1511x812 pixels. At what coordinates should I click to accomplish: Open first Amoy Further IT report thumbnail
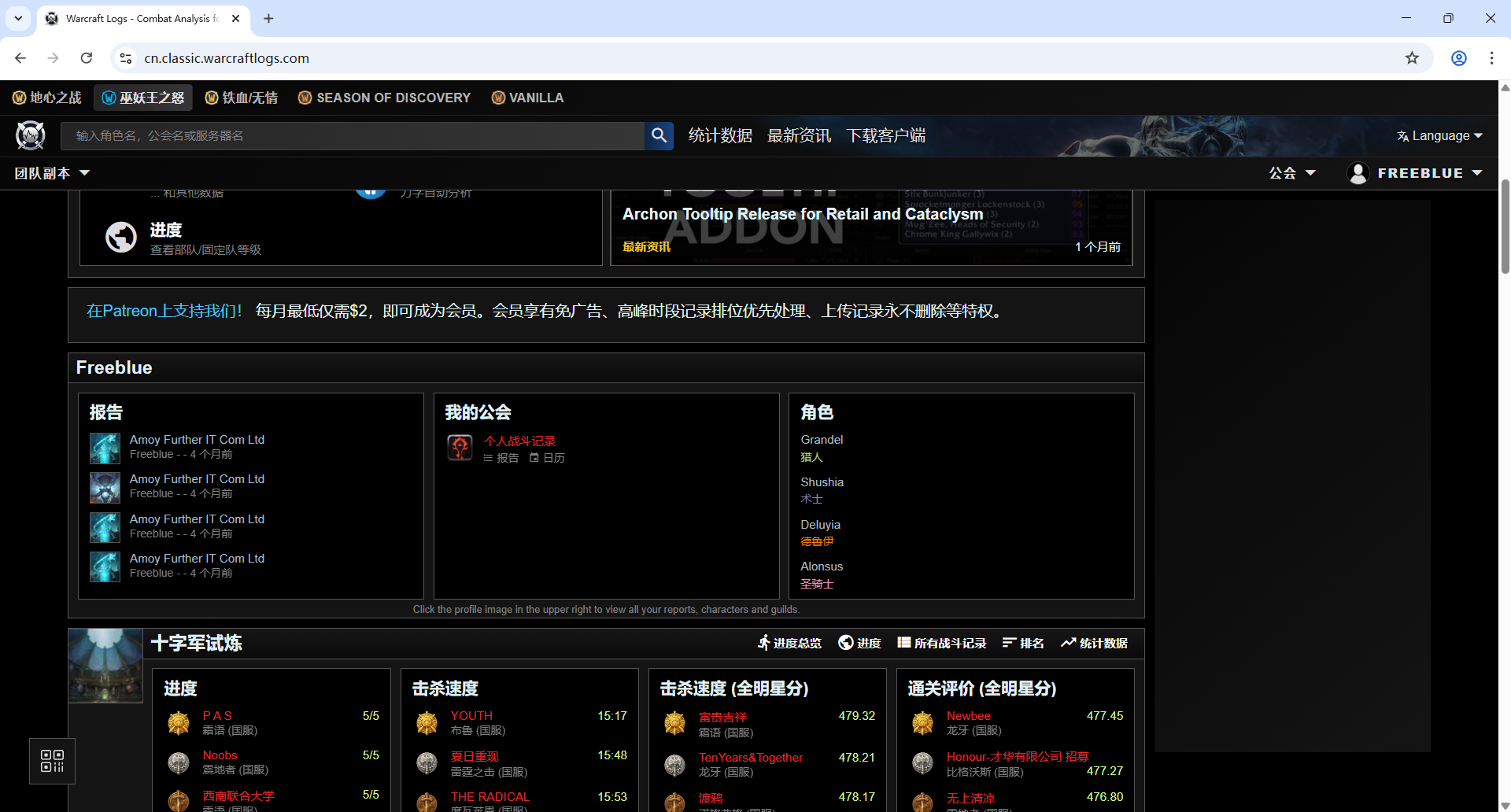tap(105, 448)
